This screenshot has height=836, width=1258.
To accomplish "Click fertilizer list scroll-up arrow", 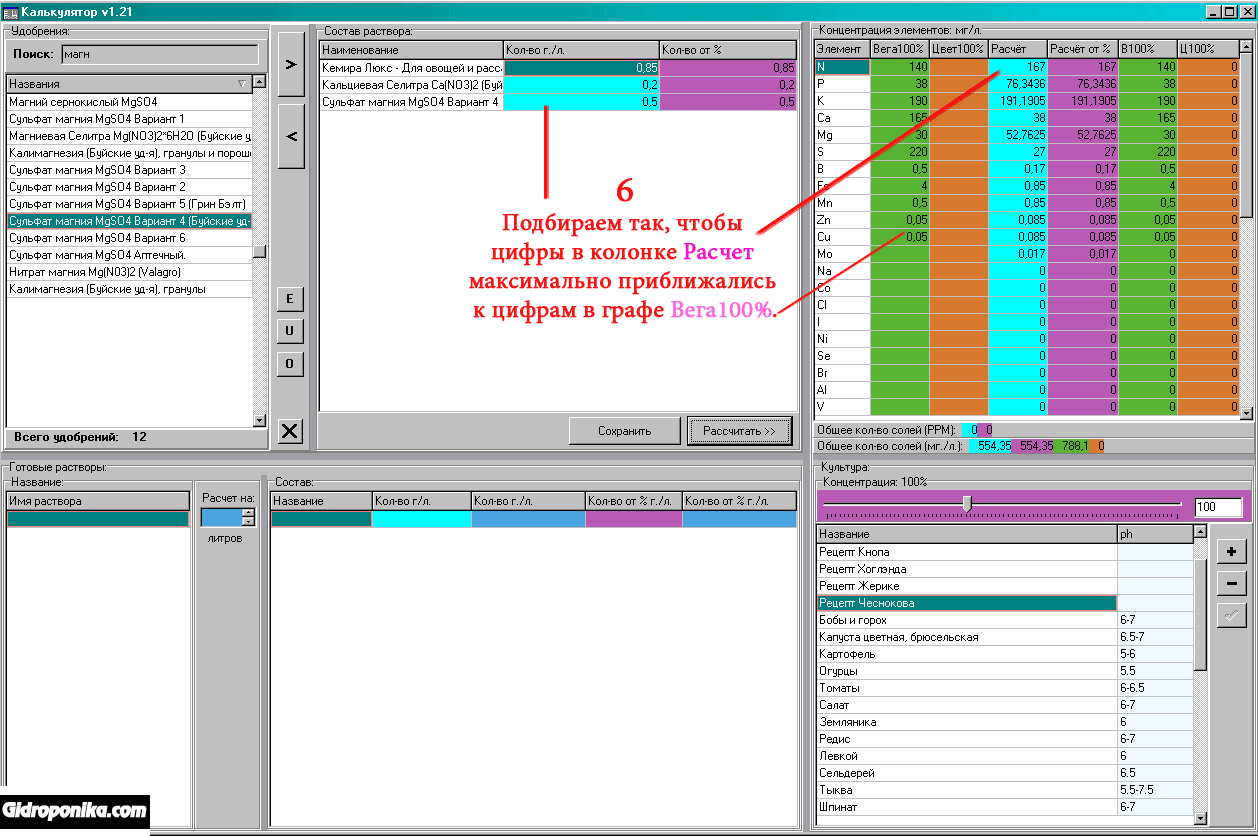I will coord(259,83).
